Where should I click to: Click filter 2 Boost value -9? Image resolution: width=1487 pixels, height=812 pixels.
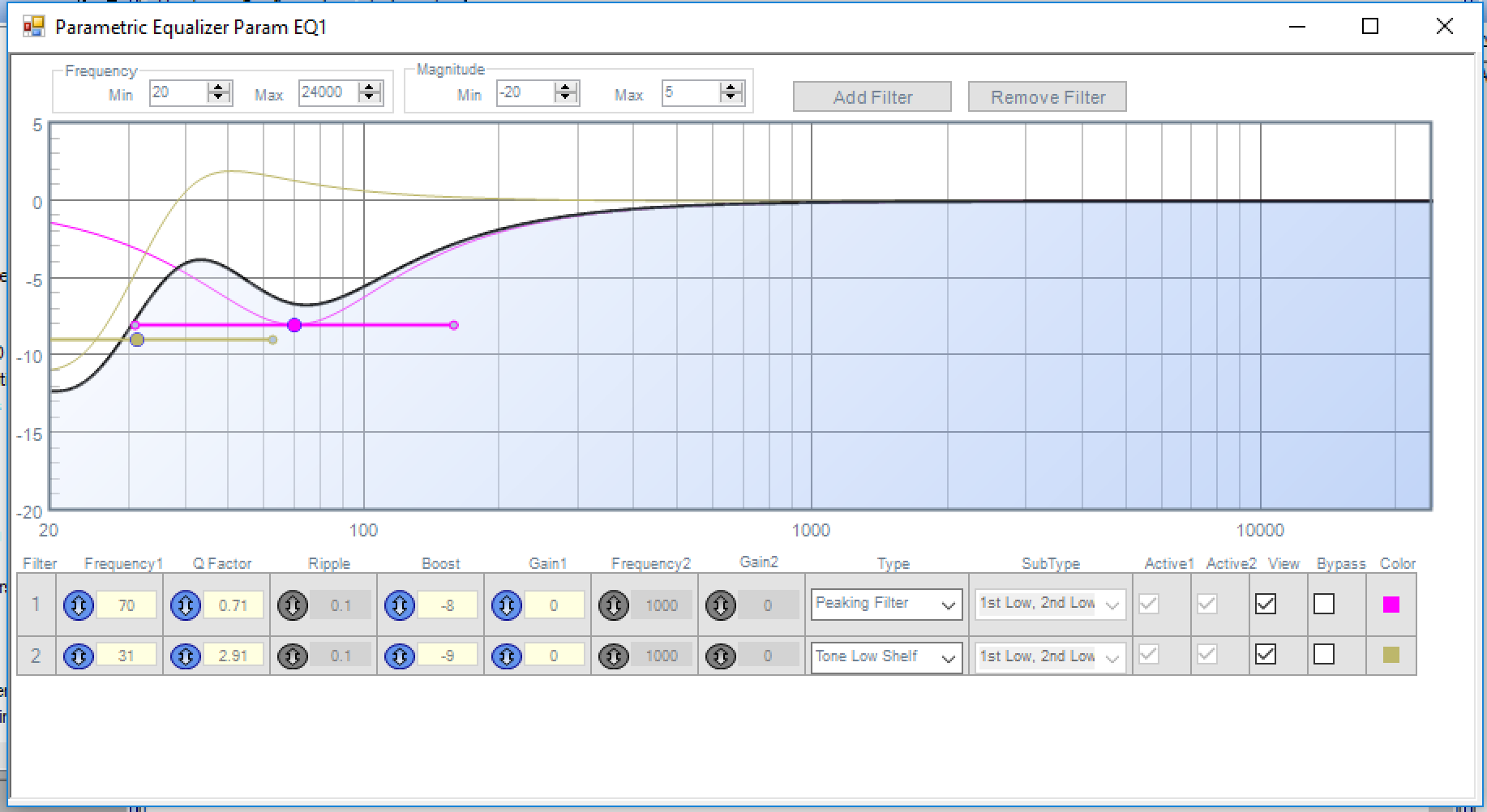point(448,656)
